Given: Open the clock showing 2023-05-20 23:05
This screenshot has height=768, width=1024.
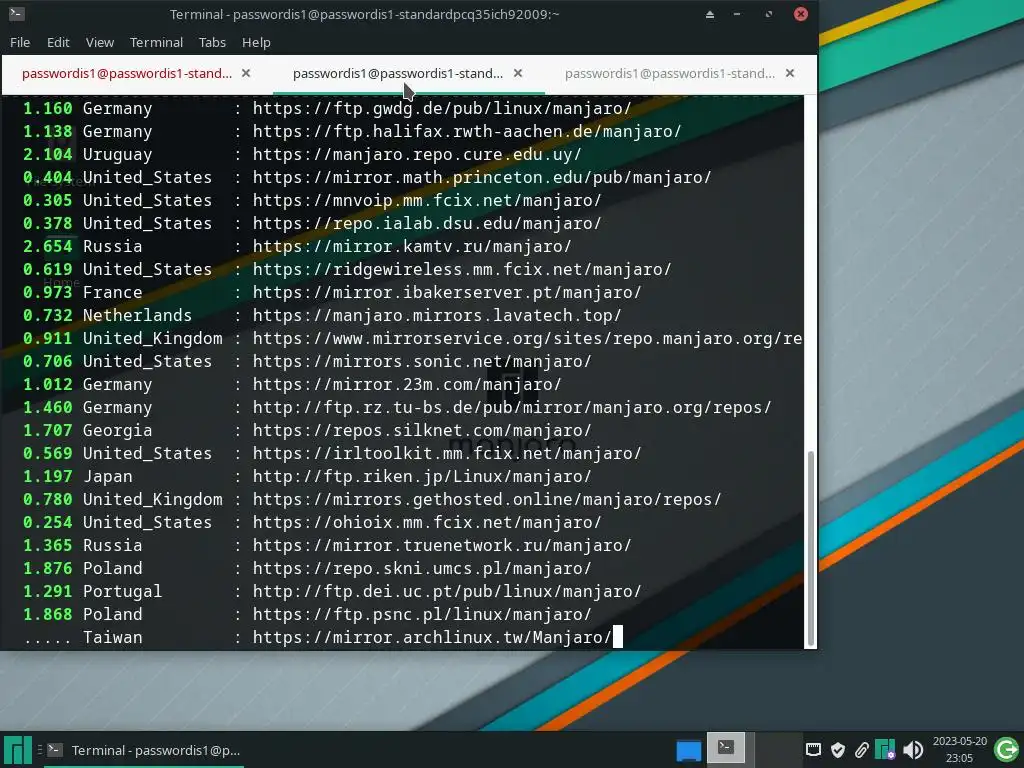Looking at the screenshot, I should tap(959, 750).
